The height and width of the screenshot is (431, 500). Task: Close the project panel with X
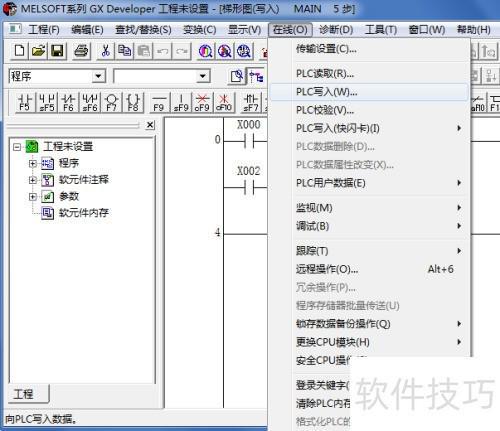point(150,125)
